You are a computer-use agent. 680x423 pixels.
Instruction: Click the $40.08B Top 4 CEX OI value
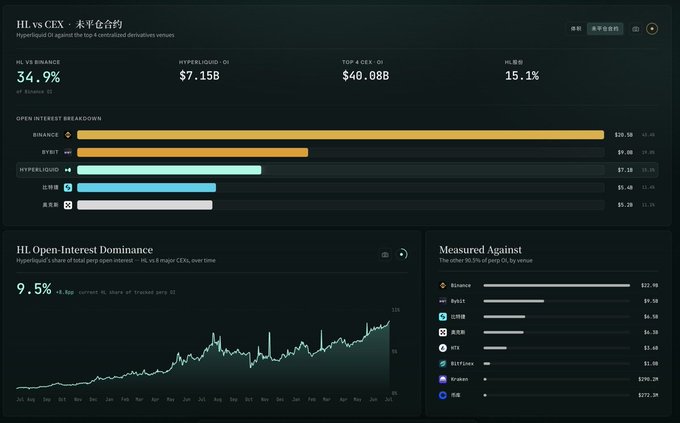click(366, 76)
